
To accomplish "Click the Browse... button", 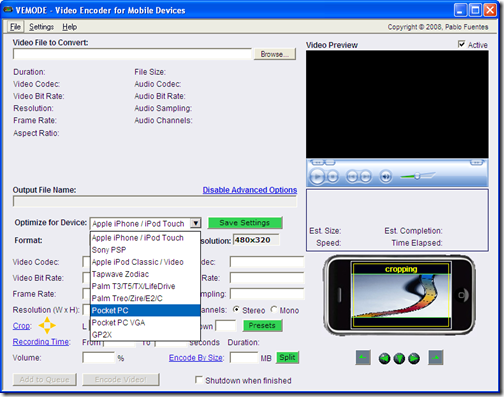I will click(x=275, y=54).
